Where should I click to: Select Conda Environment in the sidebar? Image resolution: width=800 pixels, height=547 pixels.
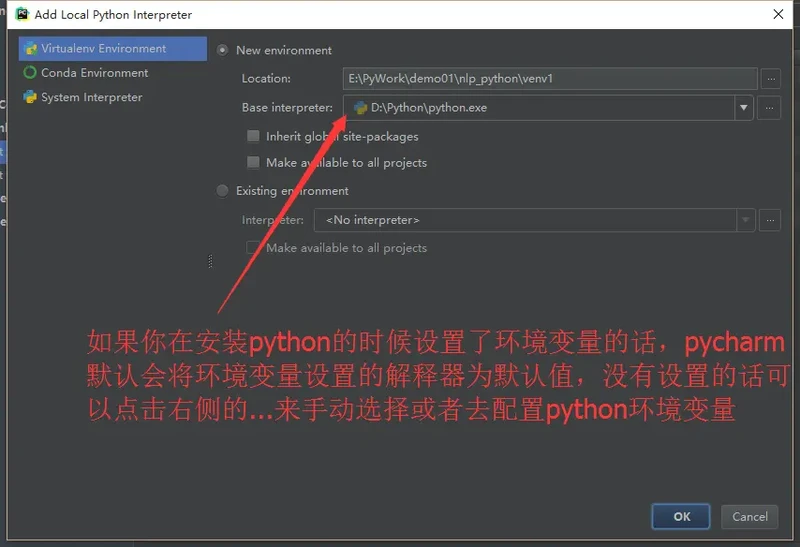click(x=94, y=73)
